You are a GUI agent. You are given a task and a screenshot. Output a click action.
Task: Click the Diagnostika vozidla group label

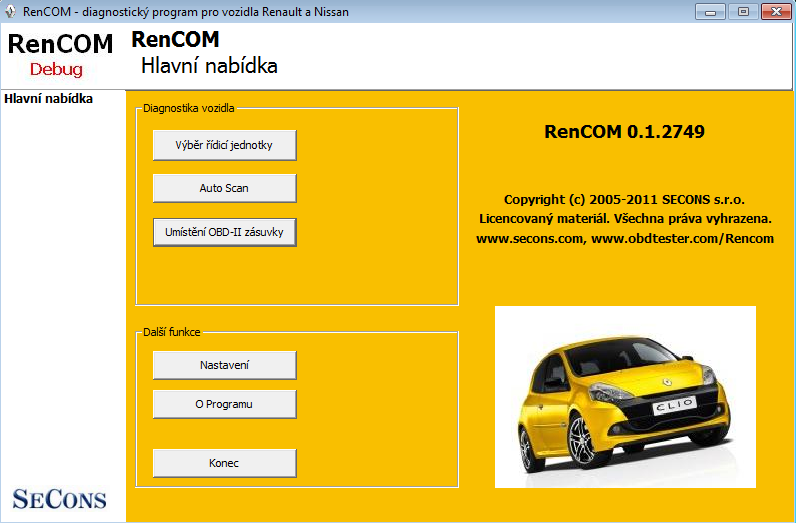pos(189,108)
